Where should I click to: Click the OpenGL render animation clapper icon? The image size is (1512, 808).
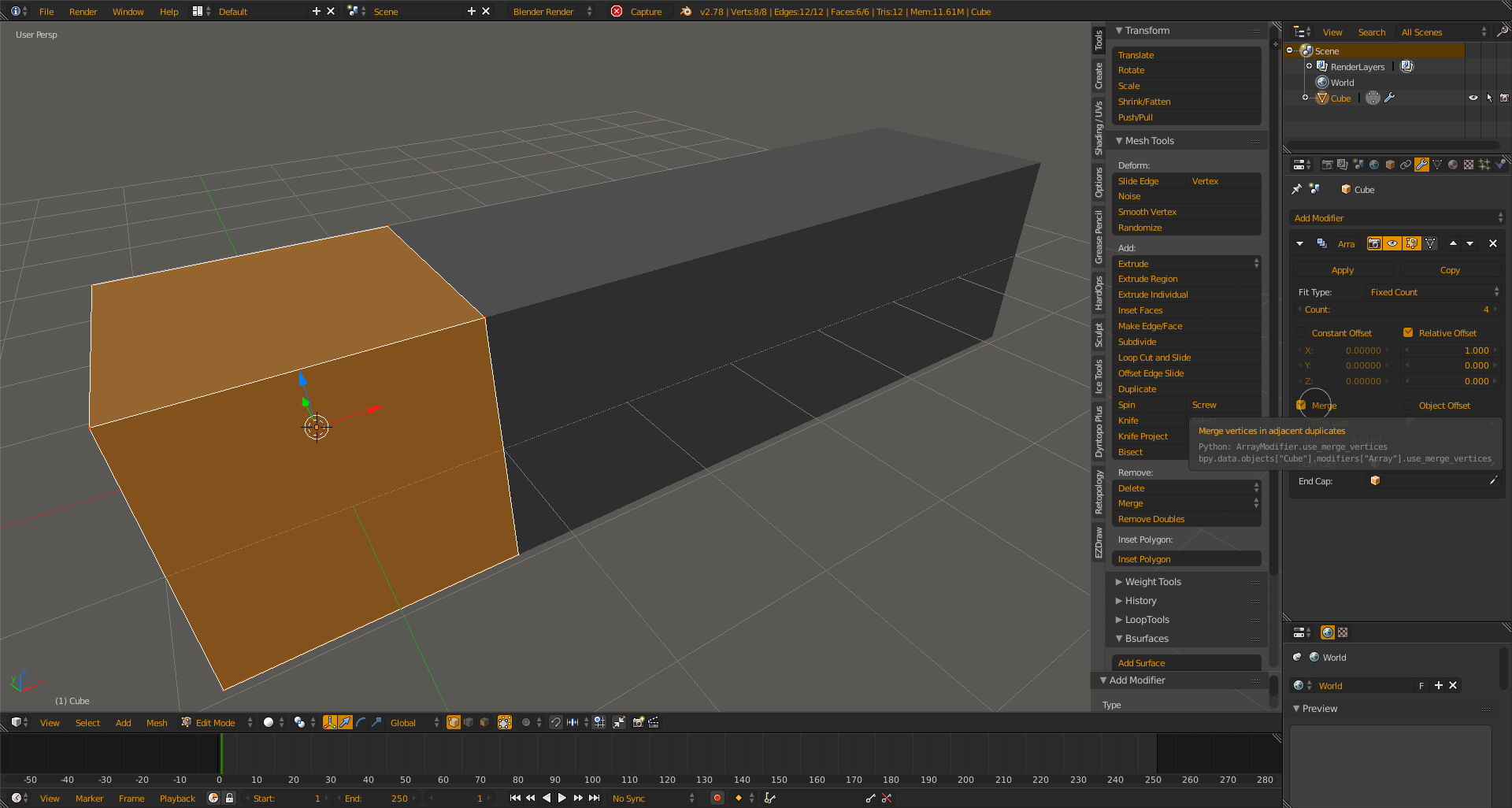654,722
